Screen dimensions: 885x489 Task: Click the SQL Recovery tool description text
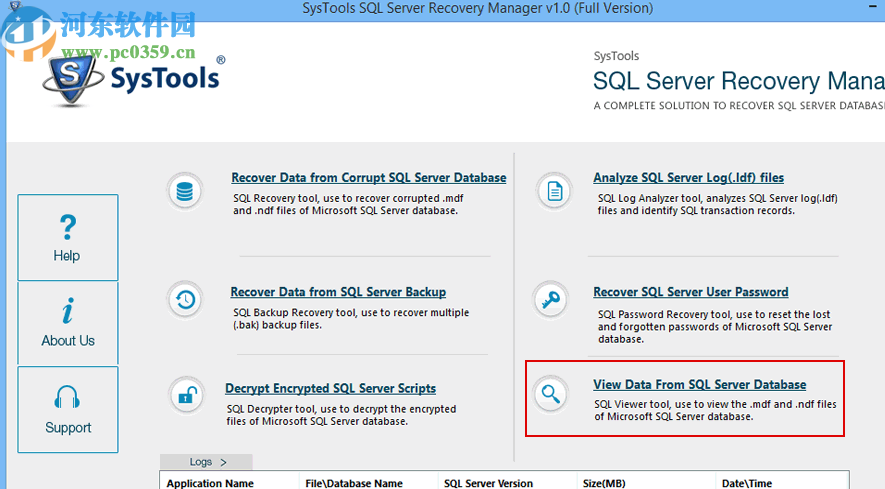pos(348,204)
